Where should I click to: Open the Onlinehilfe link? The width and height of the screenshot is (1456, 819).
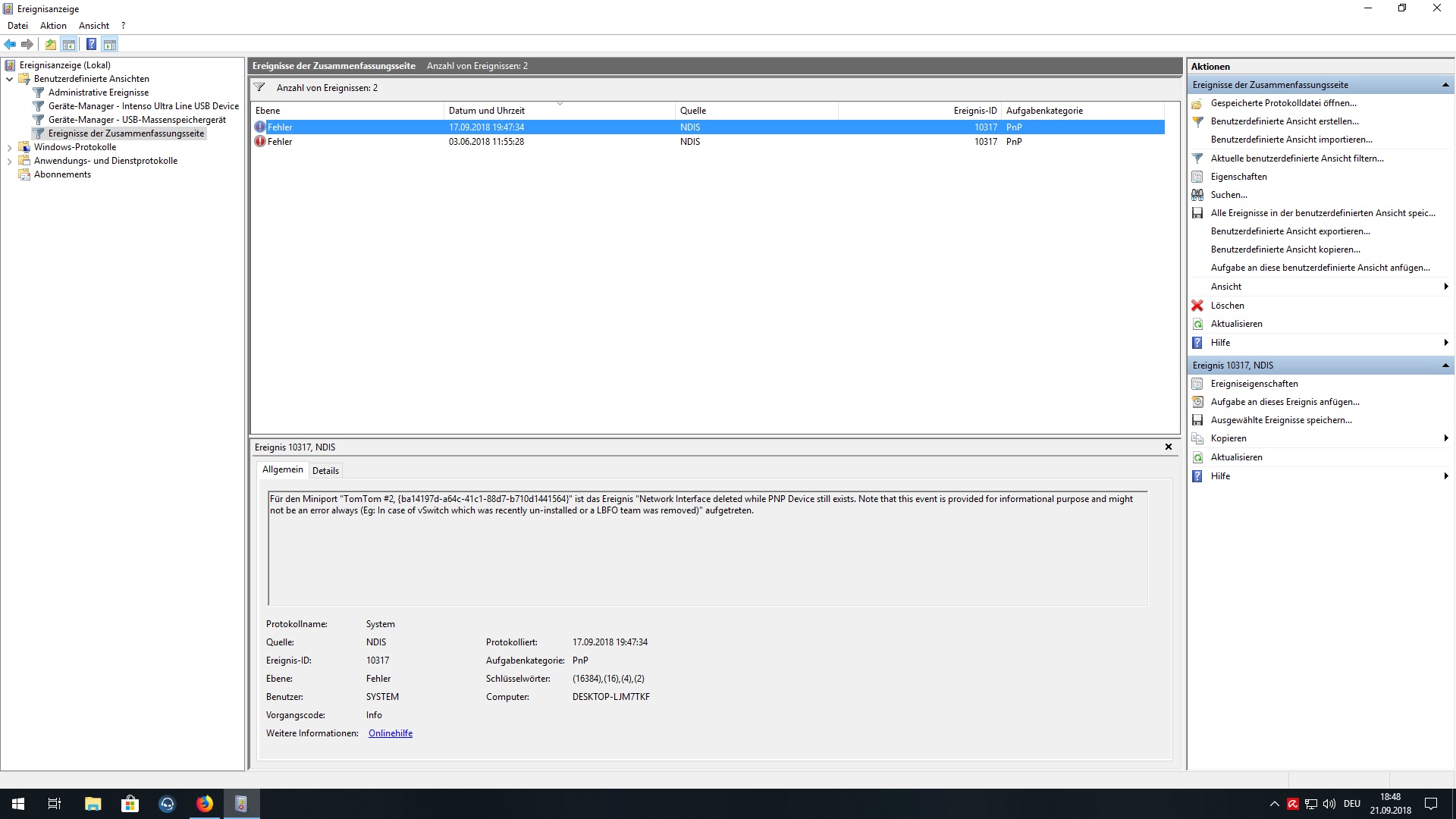pos(390,733)
